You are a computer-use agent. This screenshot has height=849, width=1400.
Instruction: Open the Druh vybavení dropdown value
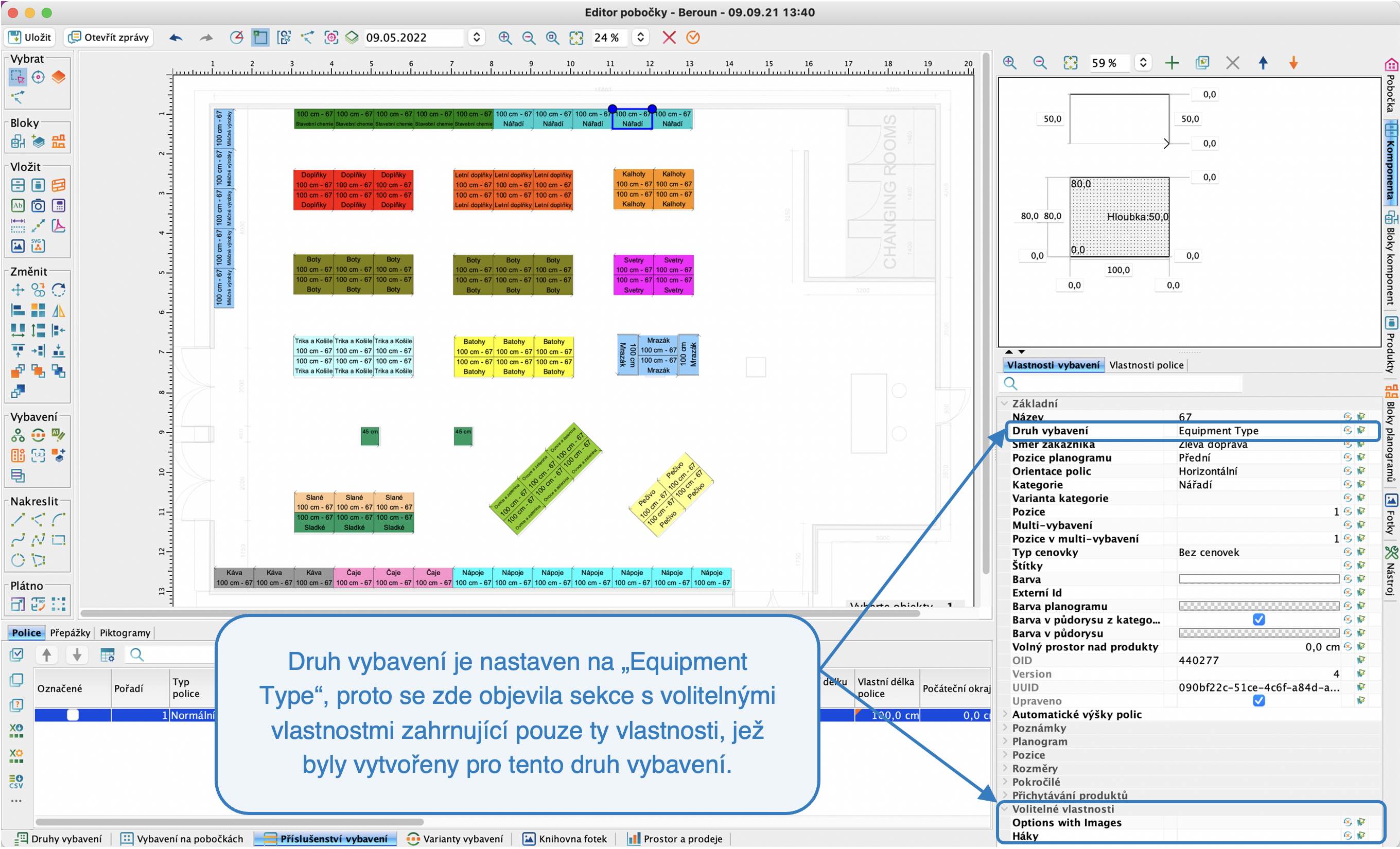tap(1258, 431)
